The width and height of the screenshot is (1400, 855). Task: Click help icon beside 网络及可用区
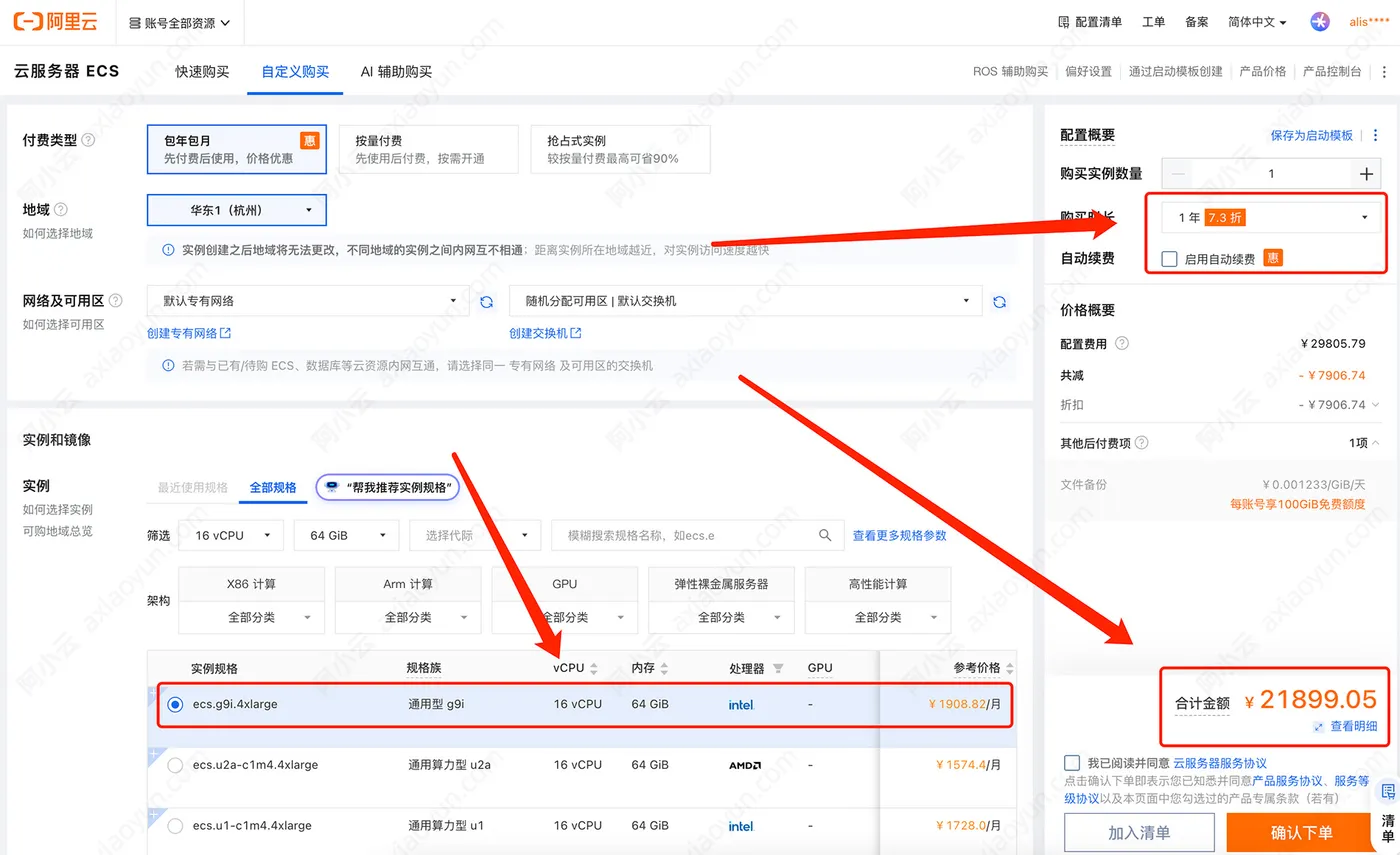(x=116, y=301)
